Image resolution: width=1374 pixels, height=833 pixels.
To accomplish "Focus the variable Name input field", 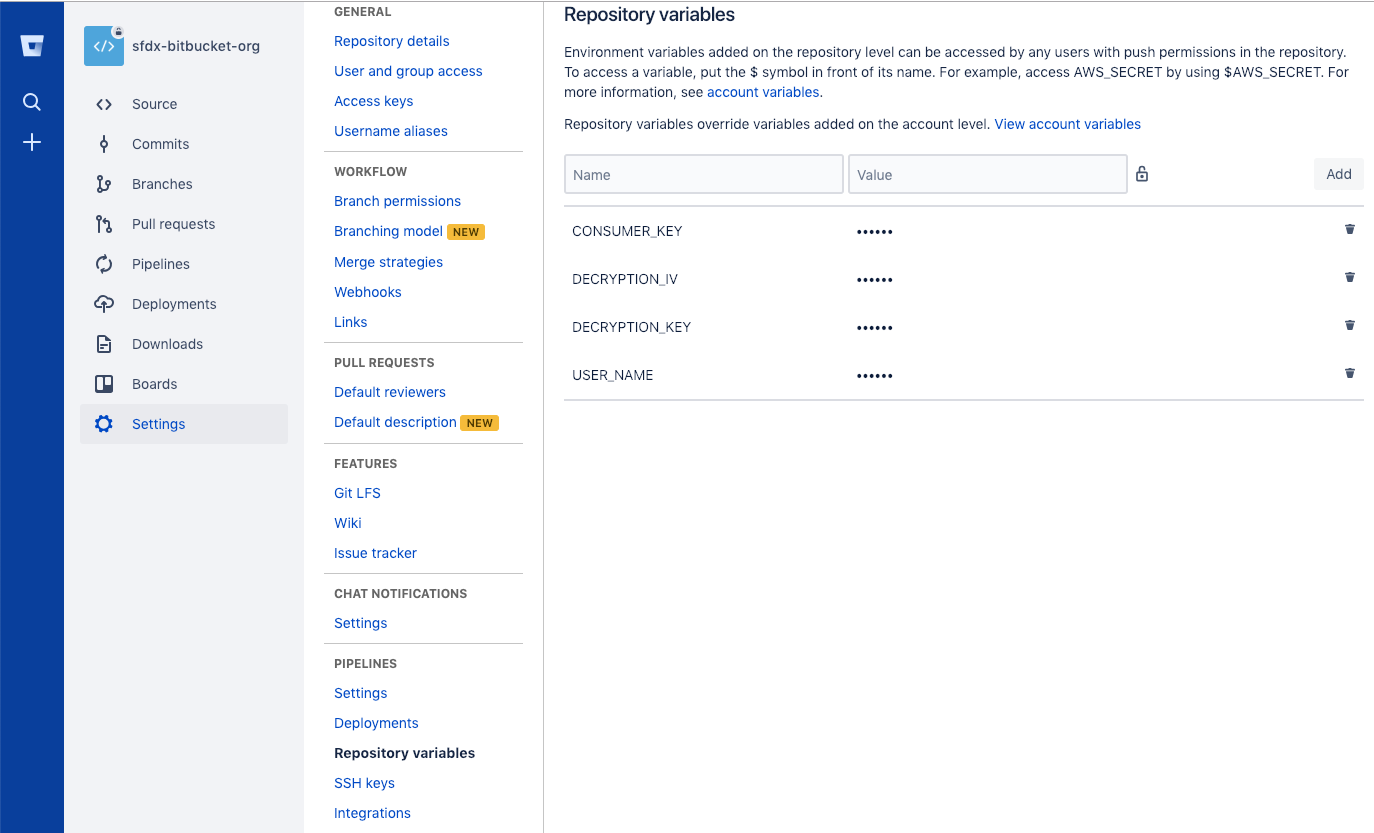I will 703,174.
